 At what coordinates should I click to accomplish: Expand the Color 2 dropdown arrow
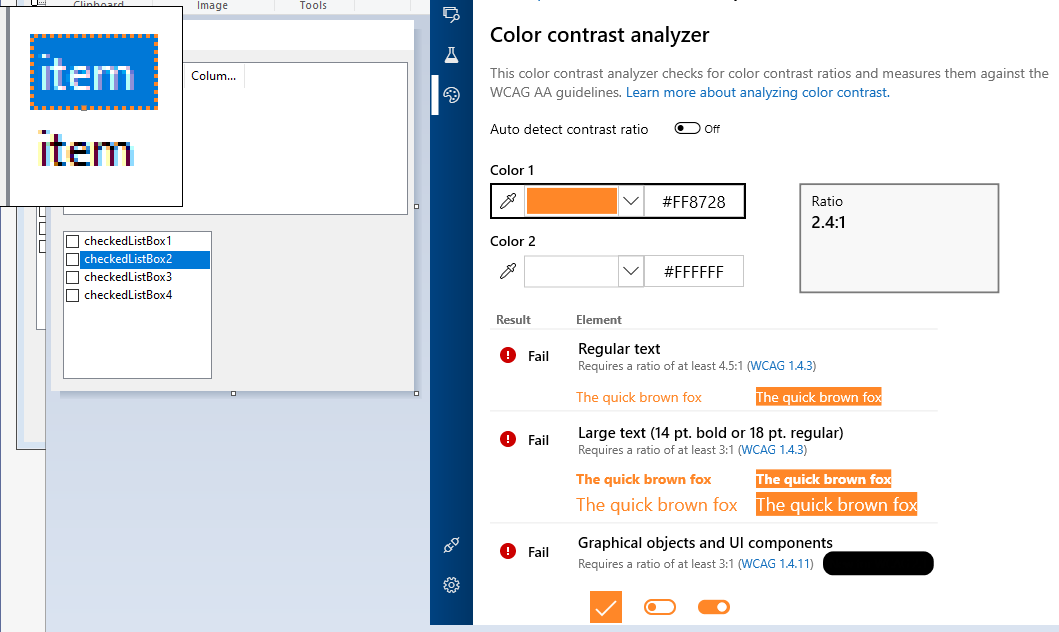631,271
